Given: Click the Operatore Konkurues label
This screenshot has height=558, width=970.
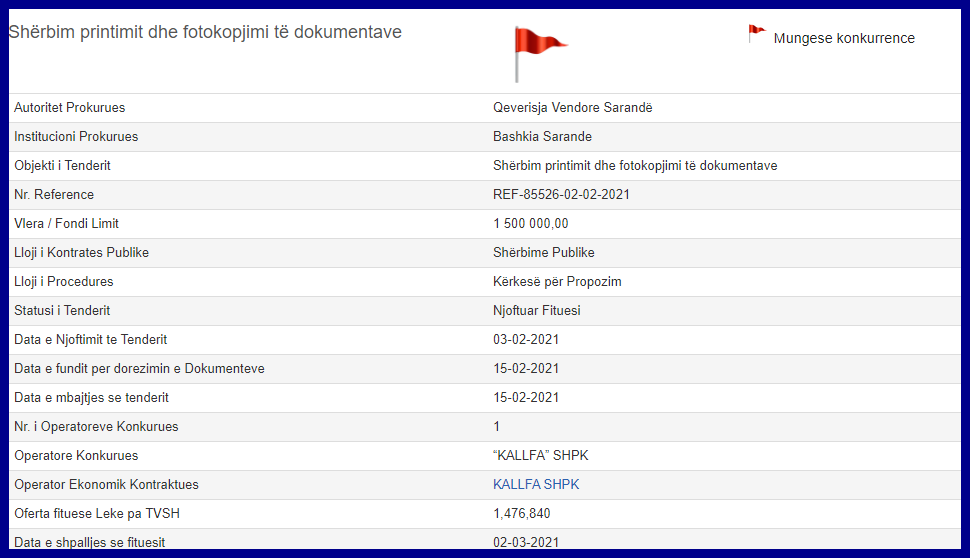Looking at the screenshot, I should pyautogui.click(x=76, y=457).
